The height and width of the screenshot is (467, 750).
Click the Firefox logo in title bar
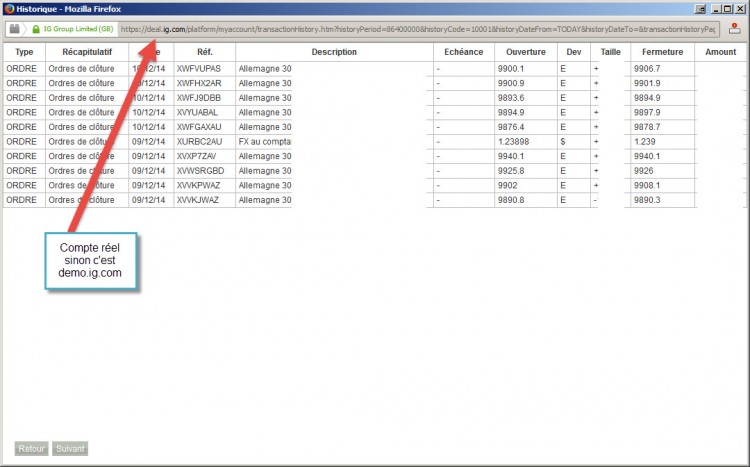click(x=9, y=9)
